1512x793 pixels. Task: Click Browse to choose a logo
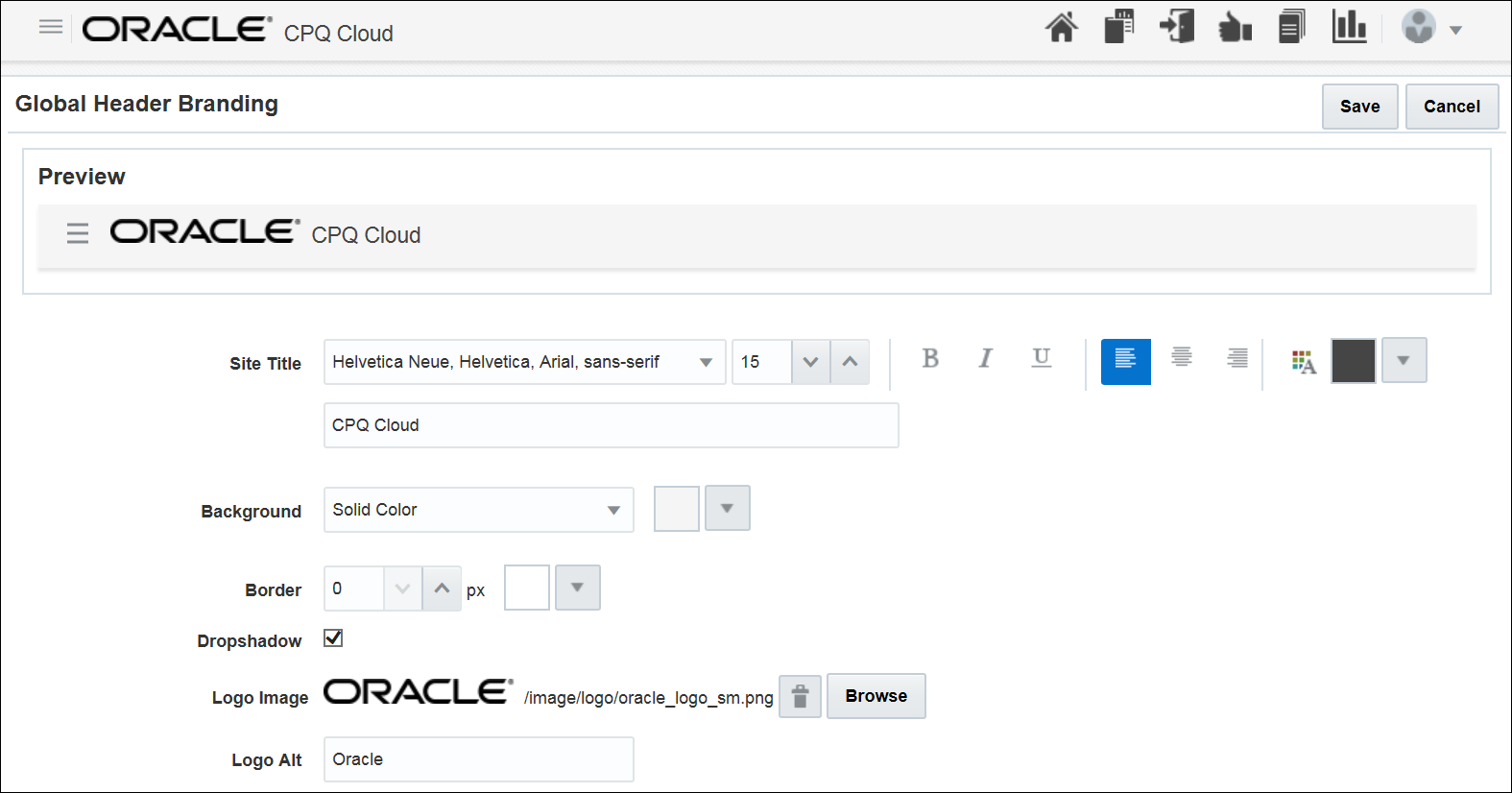click(876, 696)
